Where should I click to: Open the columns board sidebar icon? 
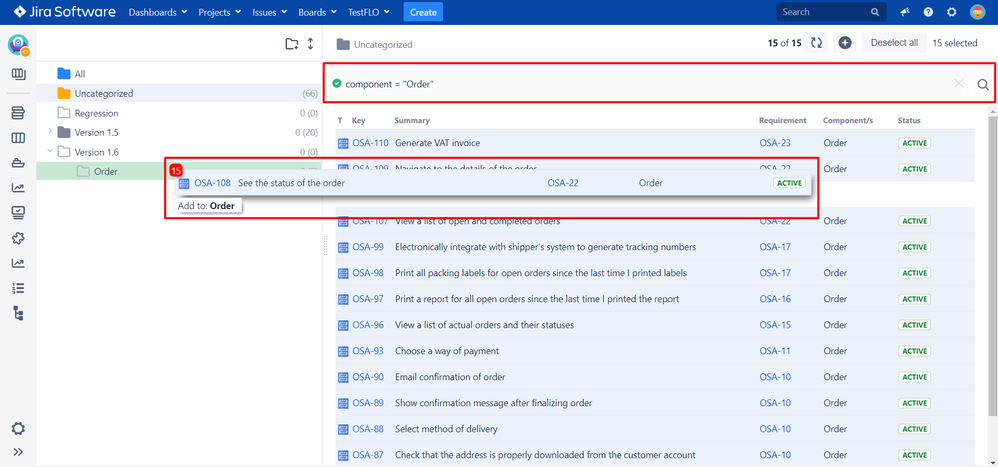point(18,138)
